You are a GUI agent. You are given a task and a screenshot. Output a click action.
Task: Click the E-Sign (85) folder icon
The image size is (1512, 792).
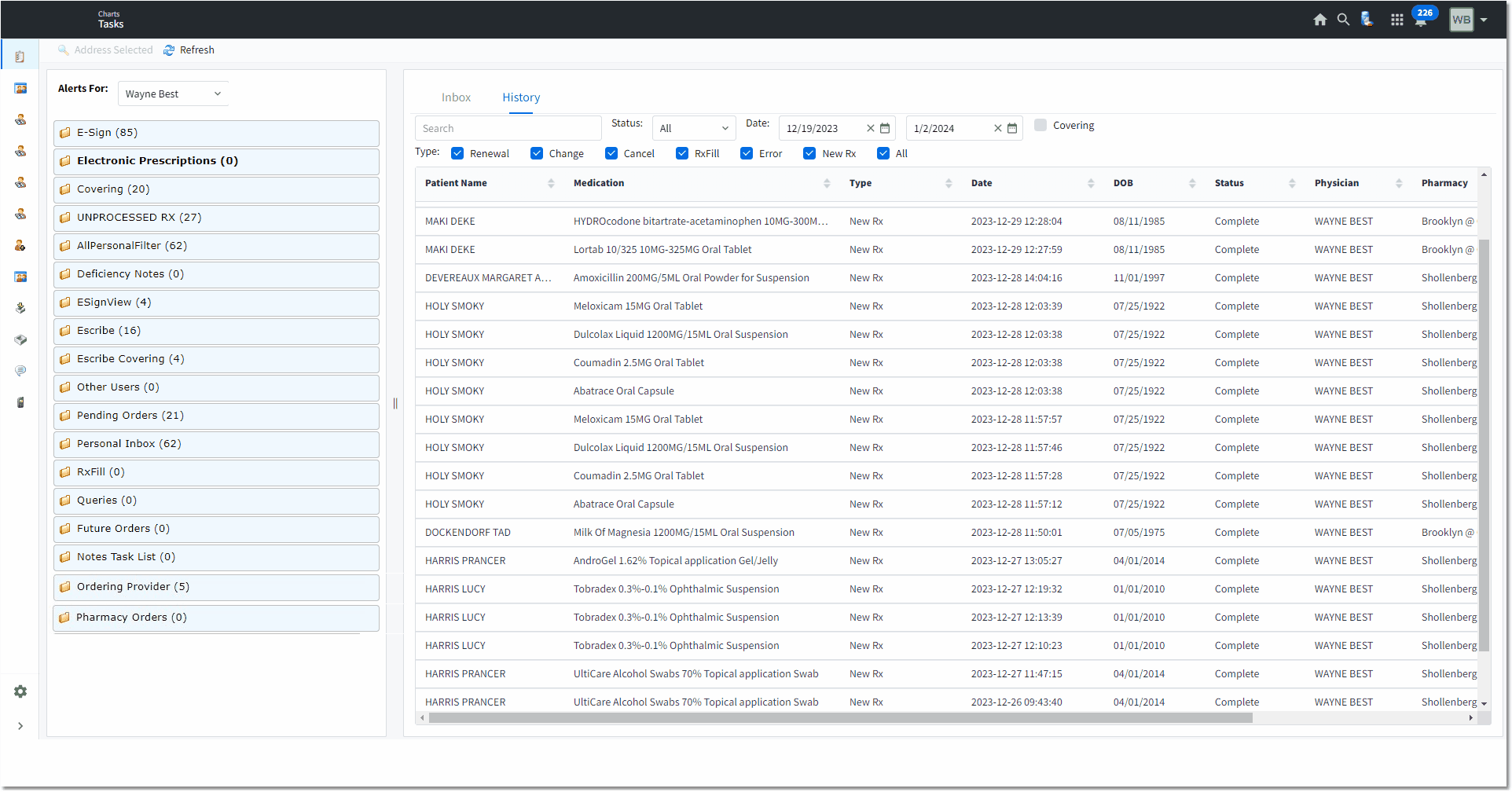[65, 133]
